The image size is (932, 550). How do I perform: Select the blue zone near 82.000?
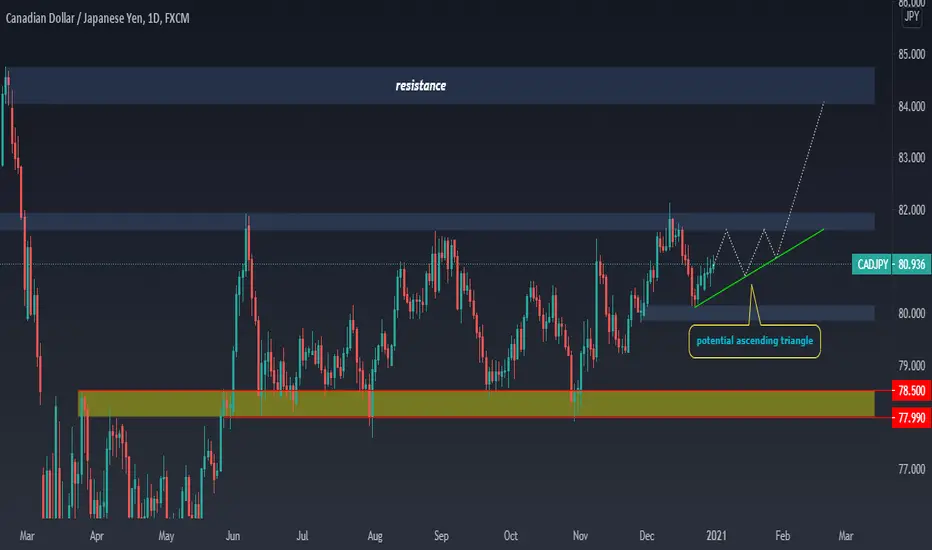tap(437, 221)
